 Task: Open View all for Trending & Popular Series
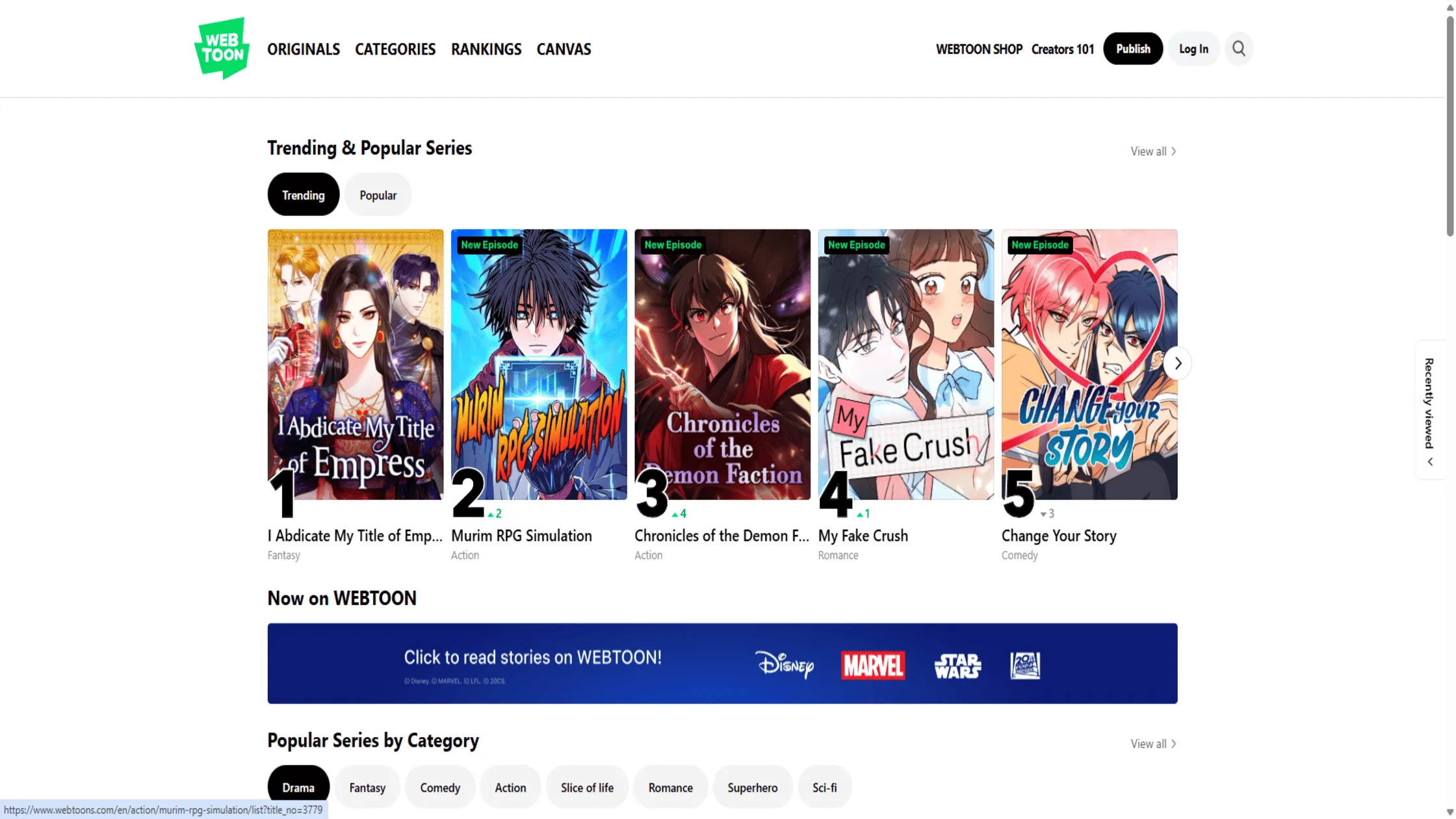point(1153,151)
